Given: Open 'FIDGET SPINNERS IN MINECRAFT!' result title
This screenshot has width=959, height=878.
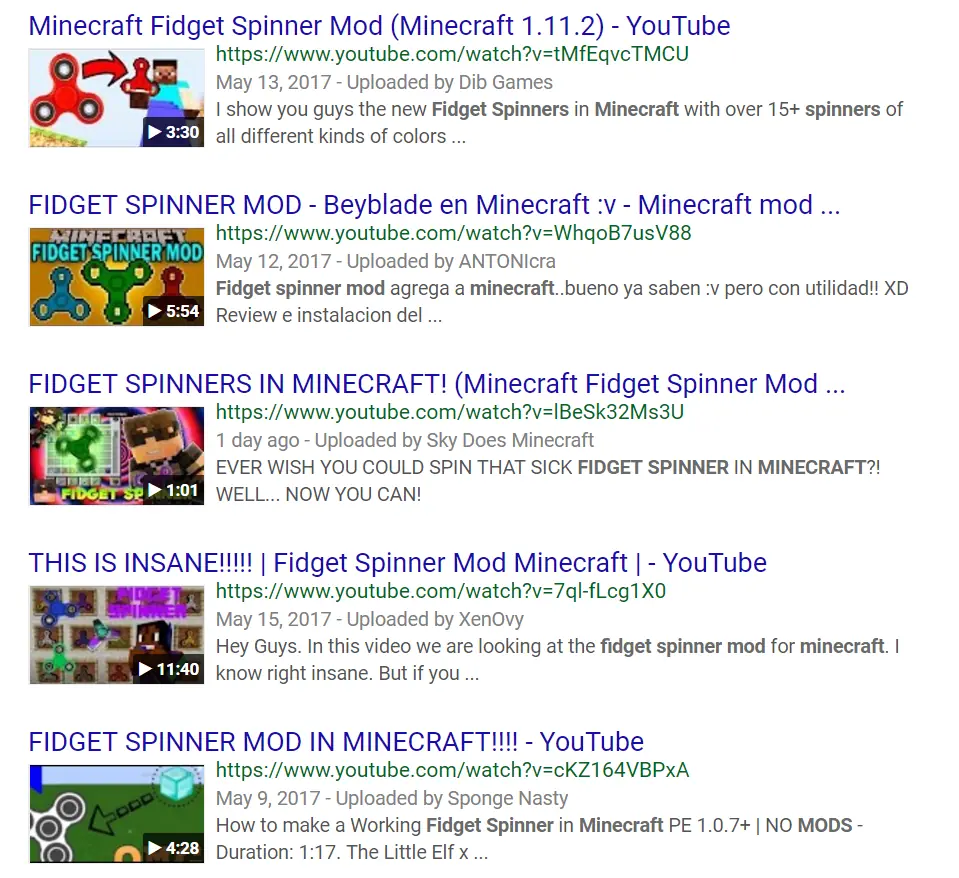Looking at the screenshot, I should [437, 385].
